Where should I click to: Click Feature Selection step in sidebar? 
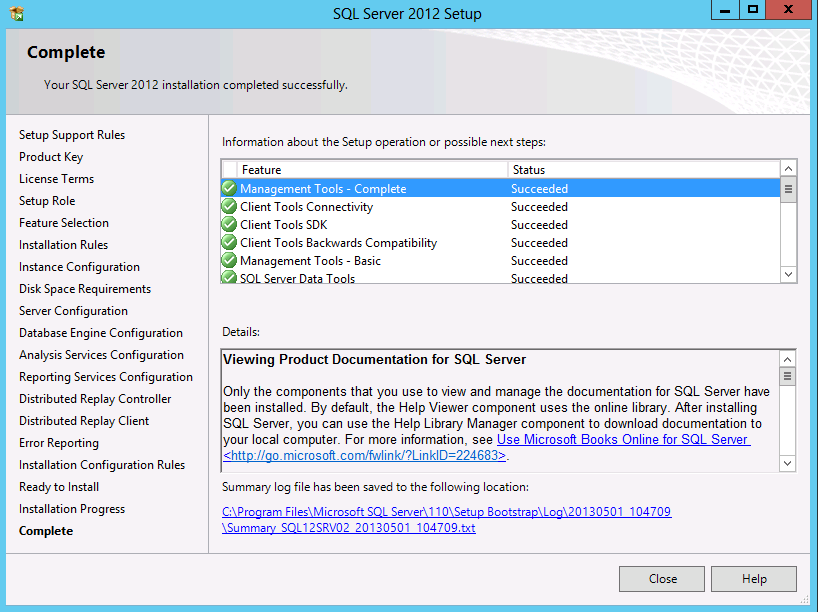coord(64,223)
